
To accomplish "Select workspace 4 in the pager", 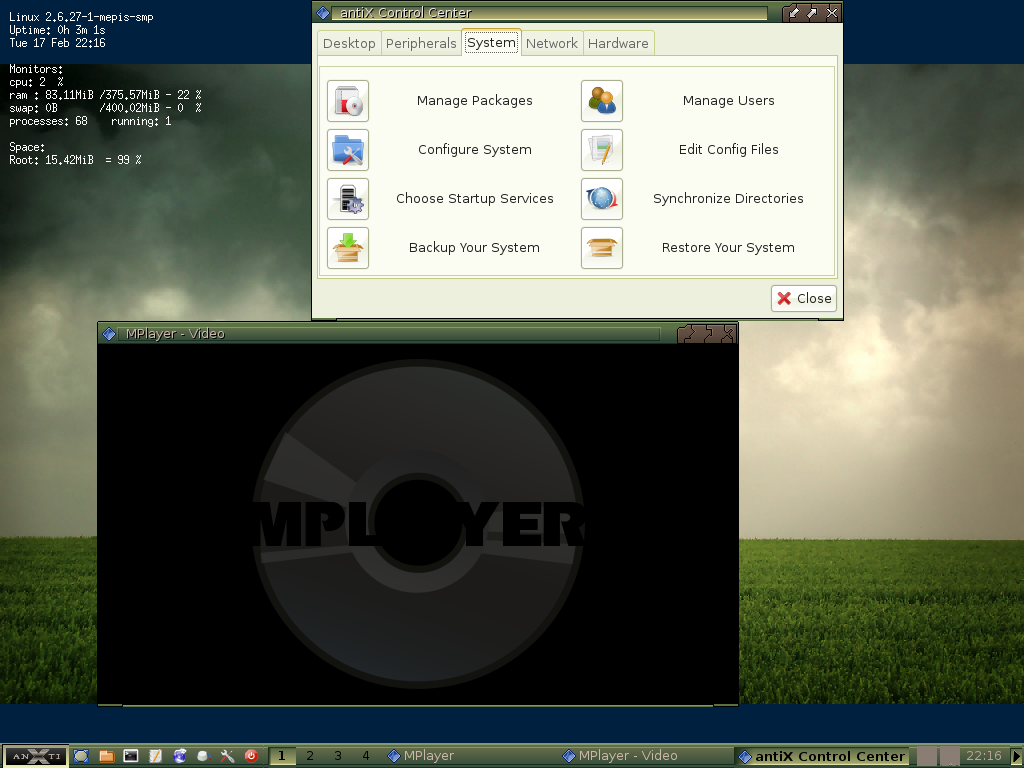I will point(366,756).
